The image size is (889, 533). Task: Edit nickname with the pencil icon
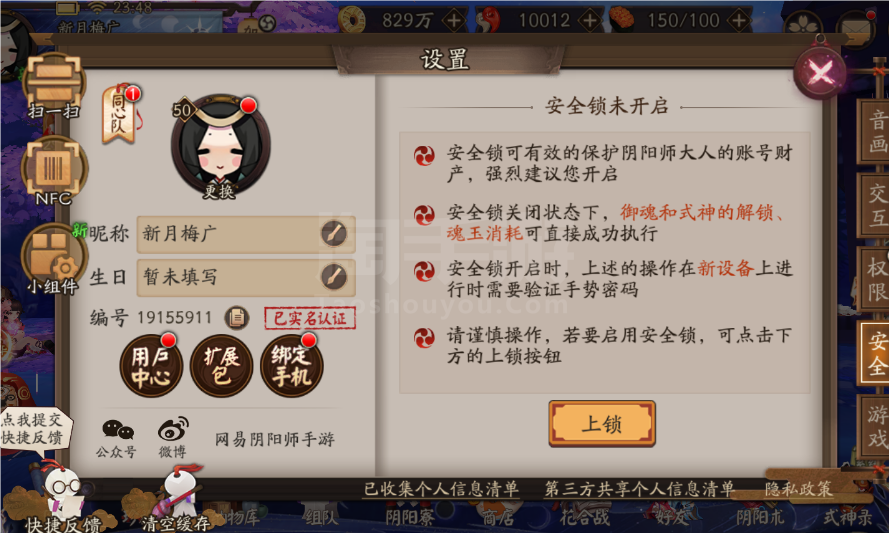pos(333,234)
